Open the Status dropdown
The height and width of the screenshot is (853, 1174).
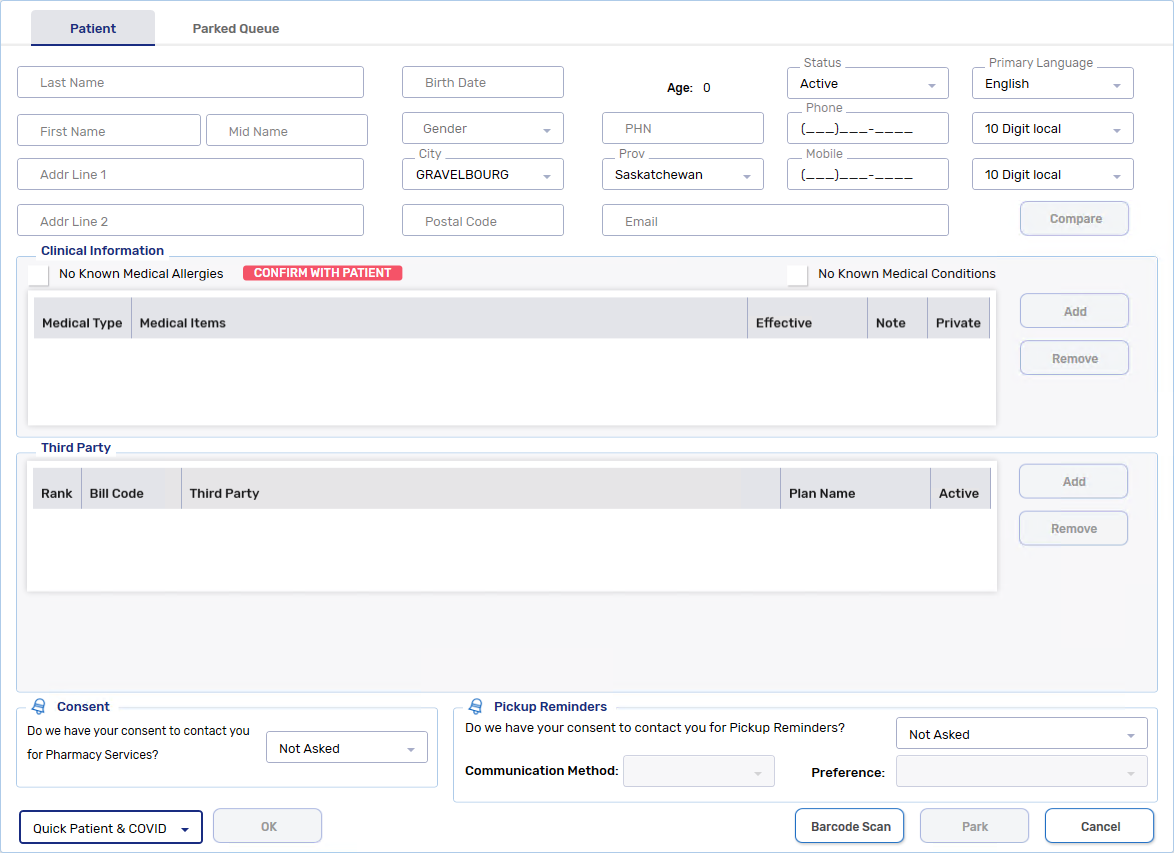pyautogui.click(x=932, y=83)
